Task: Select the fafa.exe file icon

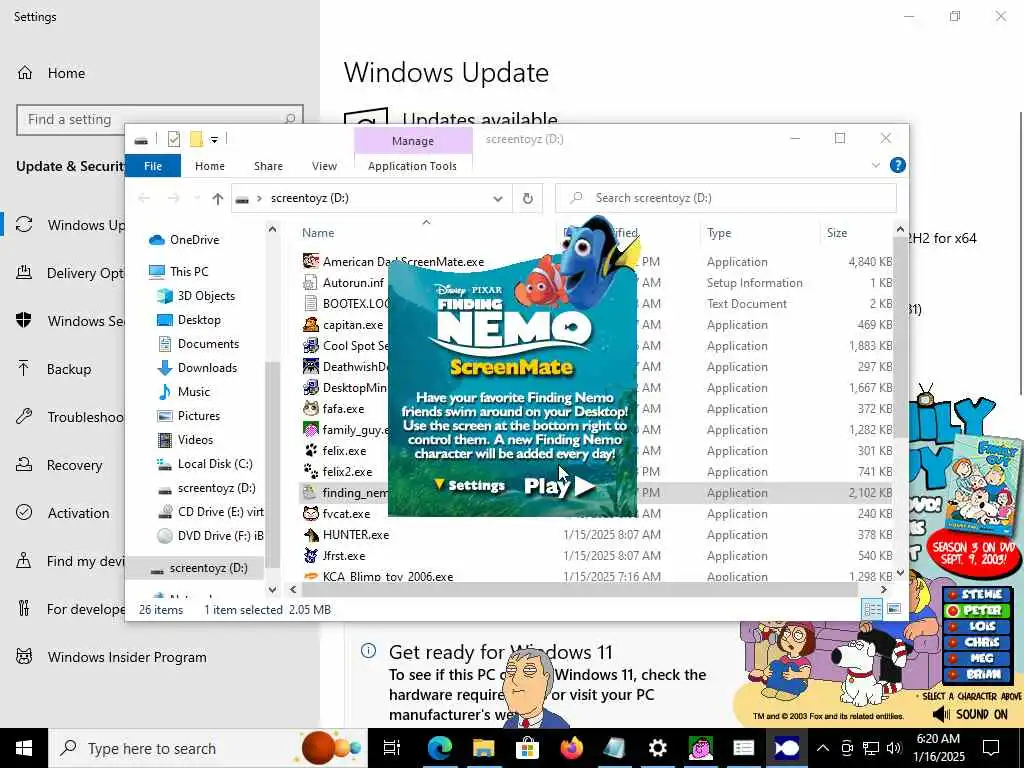Action: (x=311, y=408)
